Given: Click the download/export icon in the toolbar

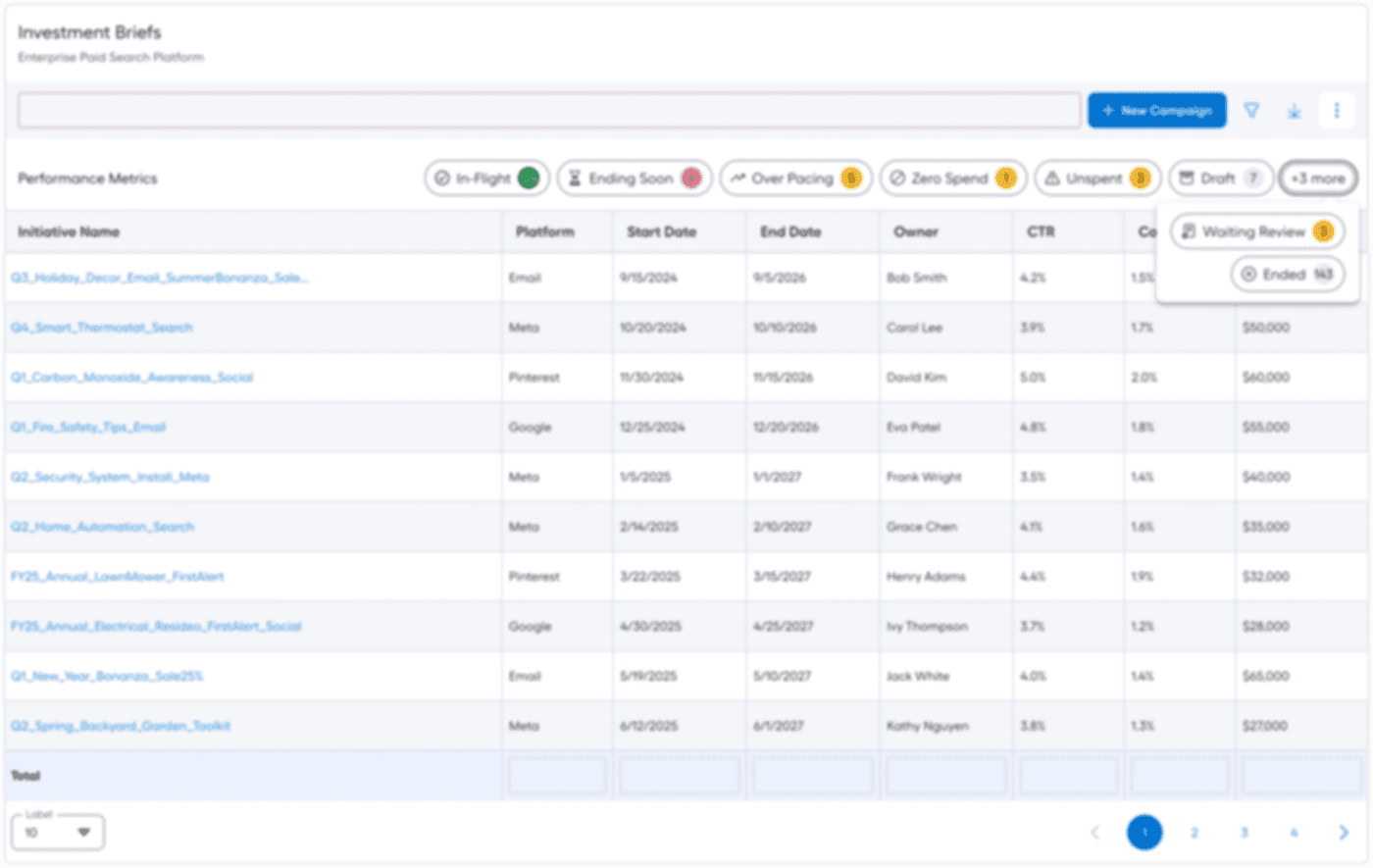Looking at the screenshot, I should click(x=1294, y=110).
